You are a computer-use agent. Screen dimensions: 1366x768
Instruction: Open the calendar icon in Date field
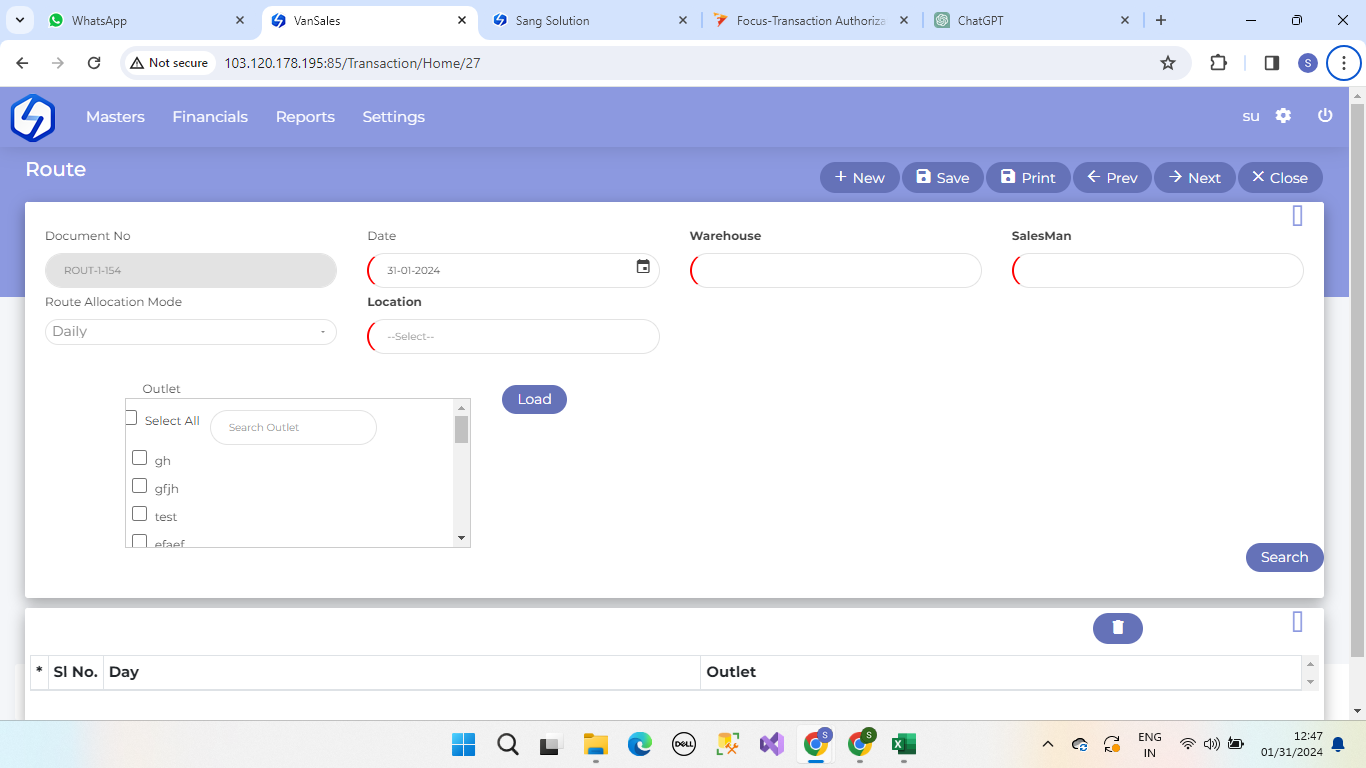click(643, 267)
